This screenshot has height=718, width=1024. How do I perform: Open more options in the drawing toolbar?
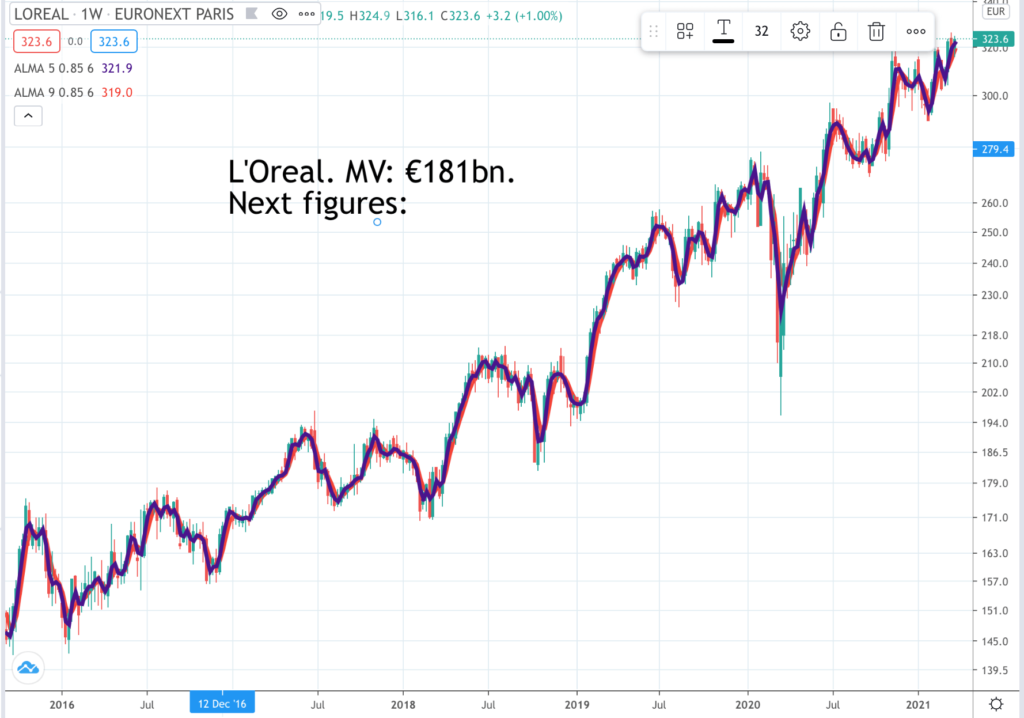pos(916,31)
